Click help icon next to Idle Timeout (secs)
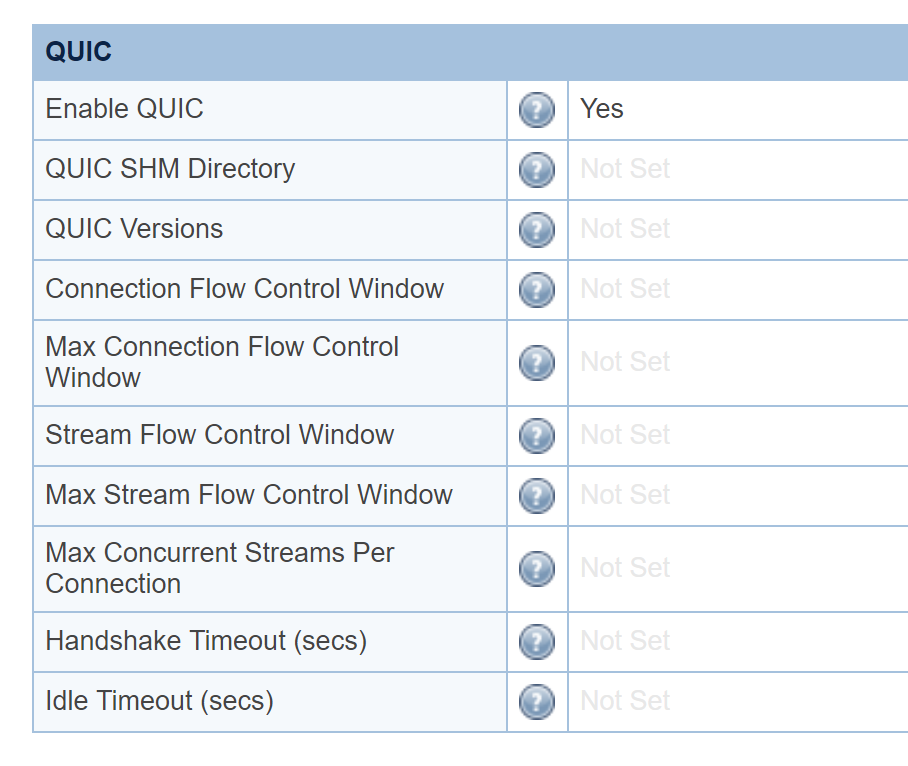Screen dimensions: 908x766 tap(537, 701)
